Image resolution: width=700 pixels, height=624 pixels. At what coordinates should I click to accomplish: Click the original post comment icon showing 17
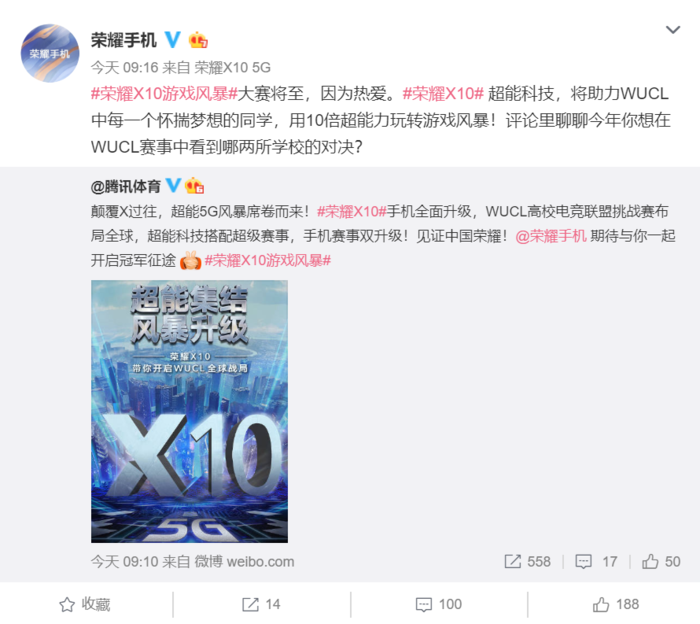click(x=596, y=562)
